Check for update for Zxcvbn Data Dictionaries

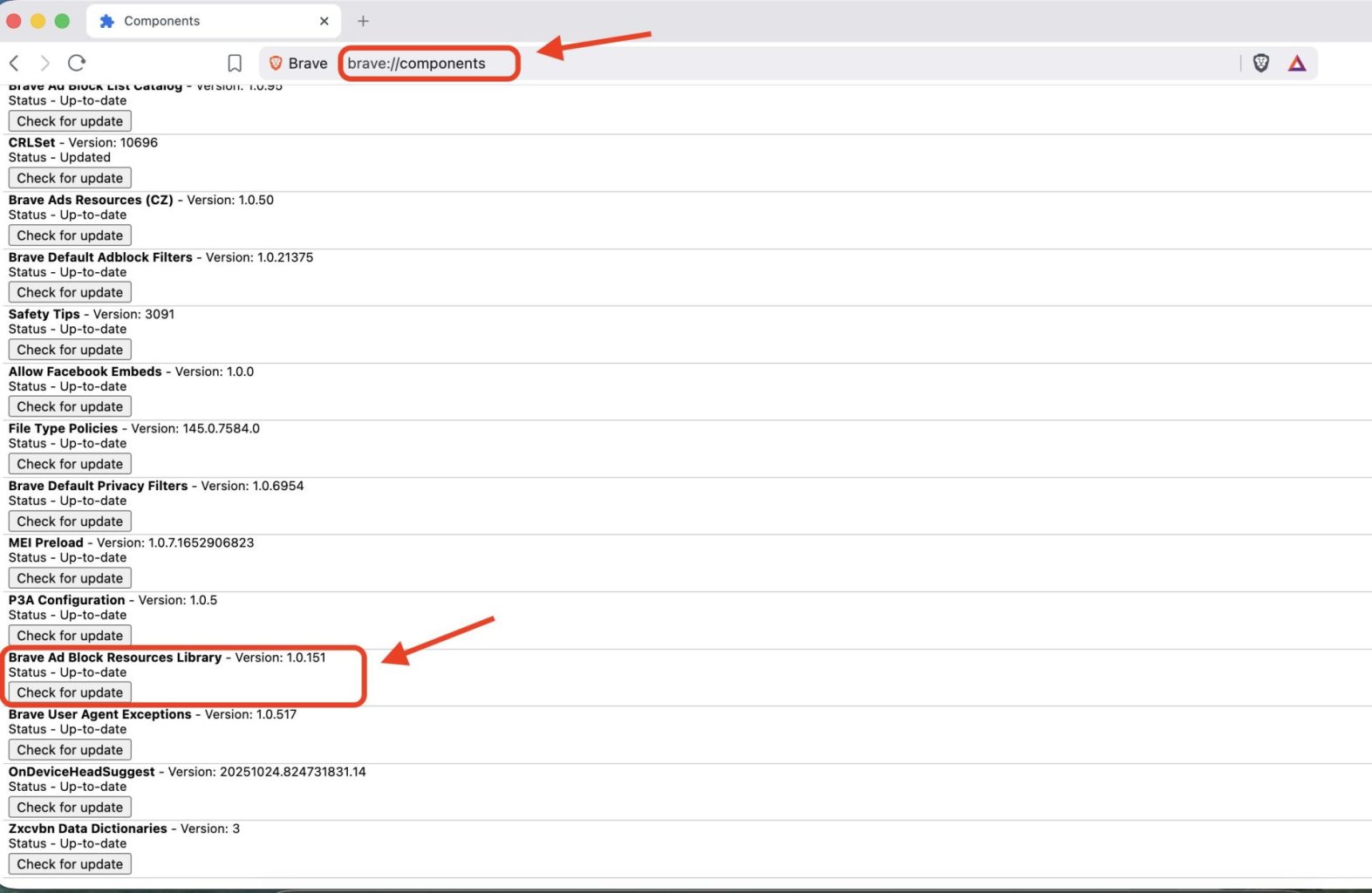click(70, 864)
